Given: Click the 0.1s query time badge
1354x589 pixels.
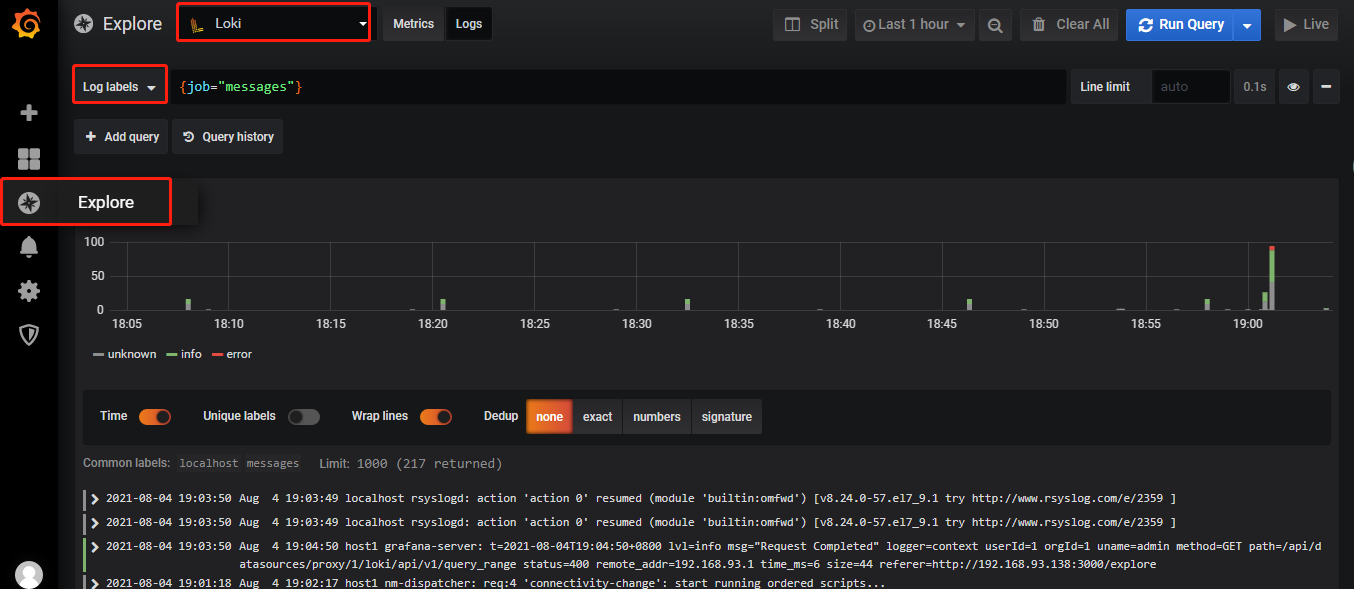Looking at the screenshot, I should [1255, 87].
